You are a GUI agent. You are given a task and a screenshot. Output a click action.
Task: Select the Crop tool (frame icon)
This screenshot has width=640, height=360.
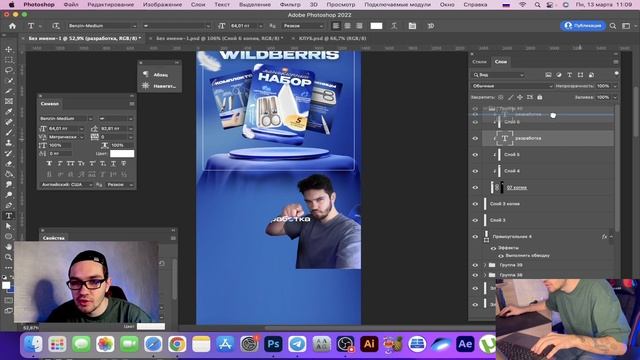click(x=9, y=101)
